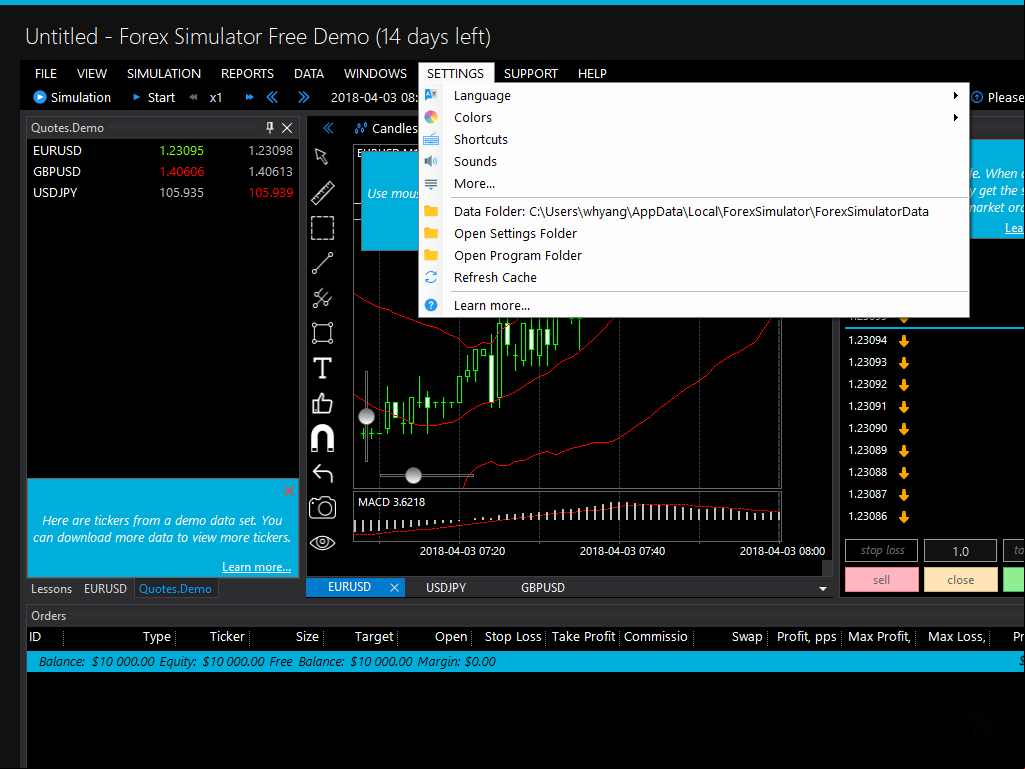Select Open Program Folder
Image resolution: width=1025 pixels, height=769 pixels.
(694, 256)
